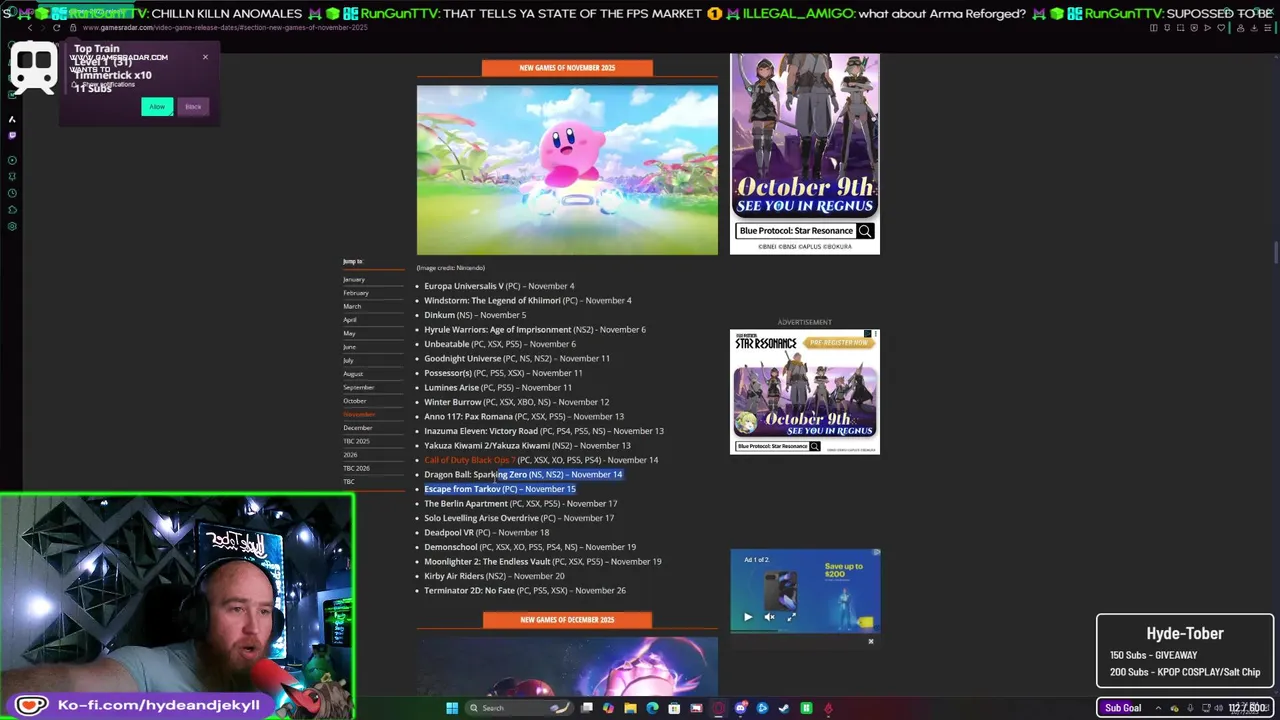This screenshot has height=720, width=1280.
Task: Expand the video ad to fullscreen
Action: 792,617
